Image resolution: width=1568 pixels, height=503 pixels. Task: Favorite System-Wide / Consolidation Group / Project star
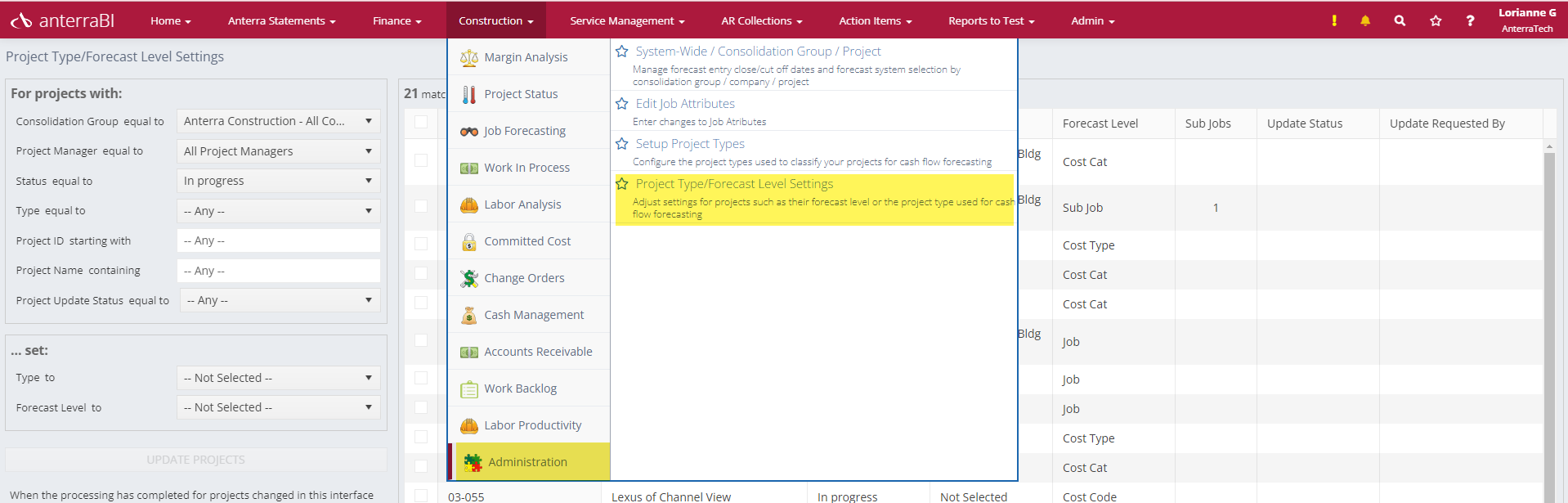click(622, 52)
